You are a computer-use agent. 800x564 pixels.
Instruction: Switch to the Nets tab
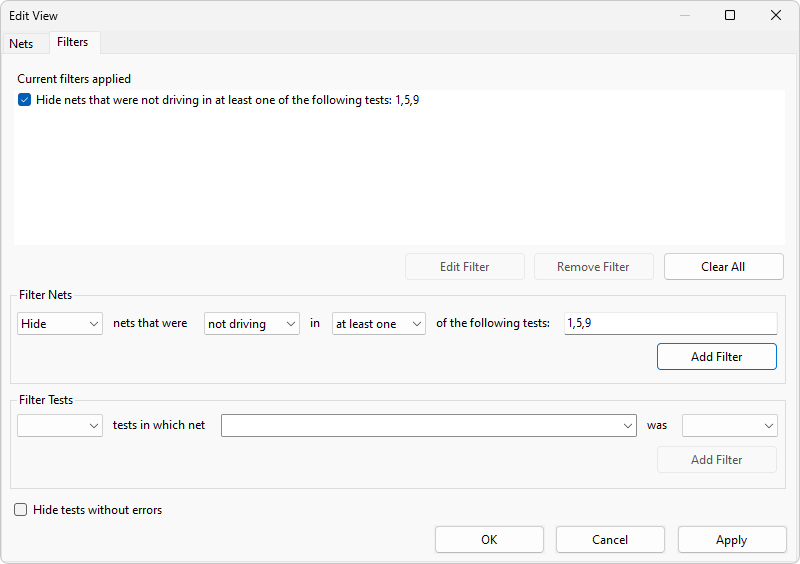21,43
